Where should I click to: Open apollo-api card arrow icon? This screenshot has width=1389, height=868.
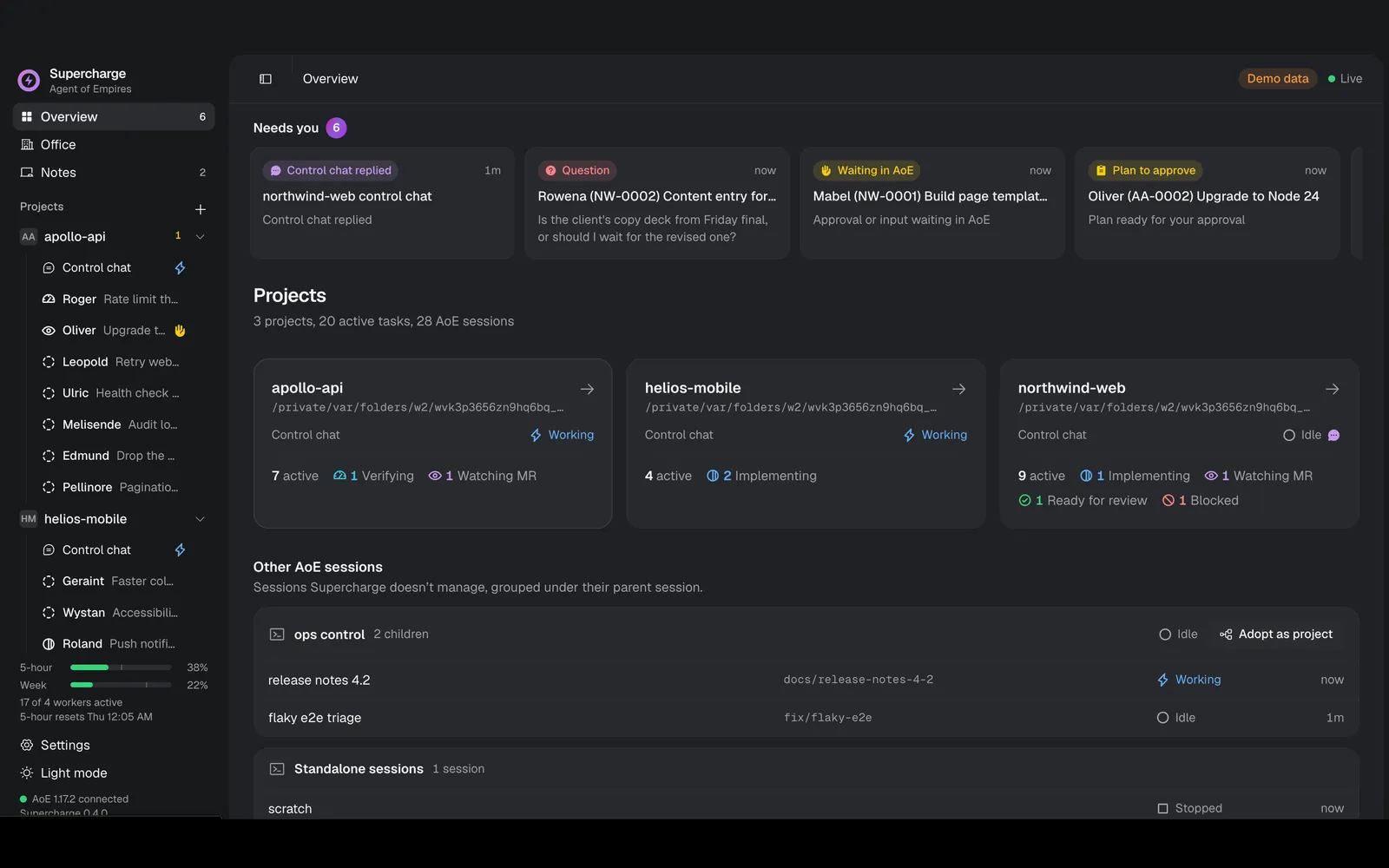[587, 389]
